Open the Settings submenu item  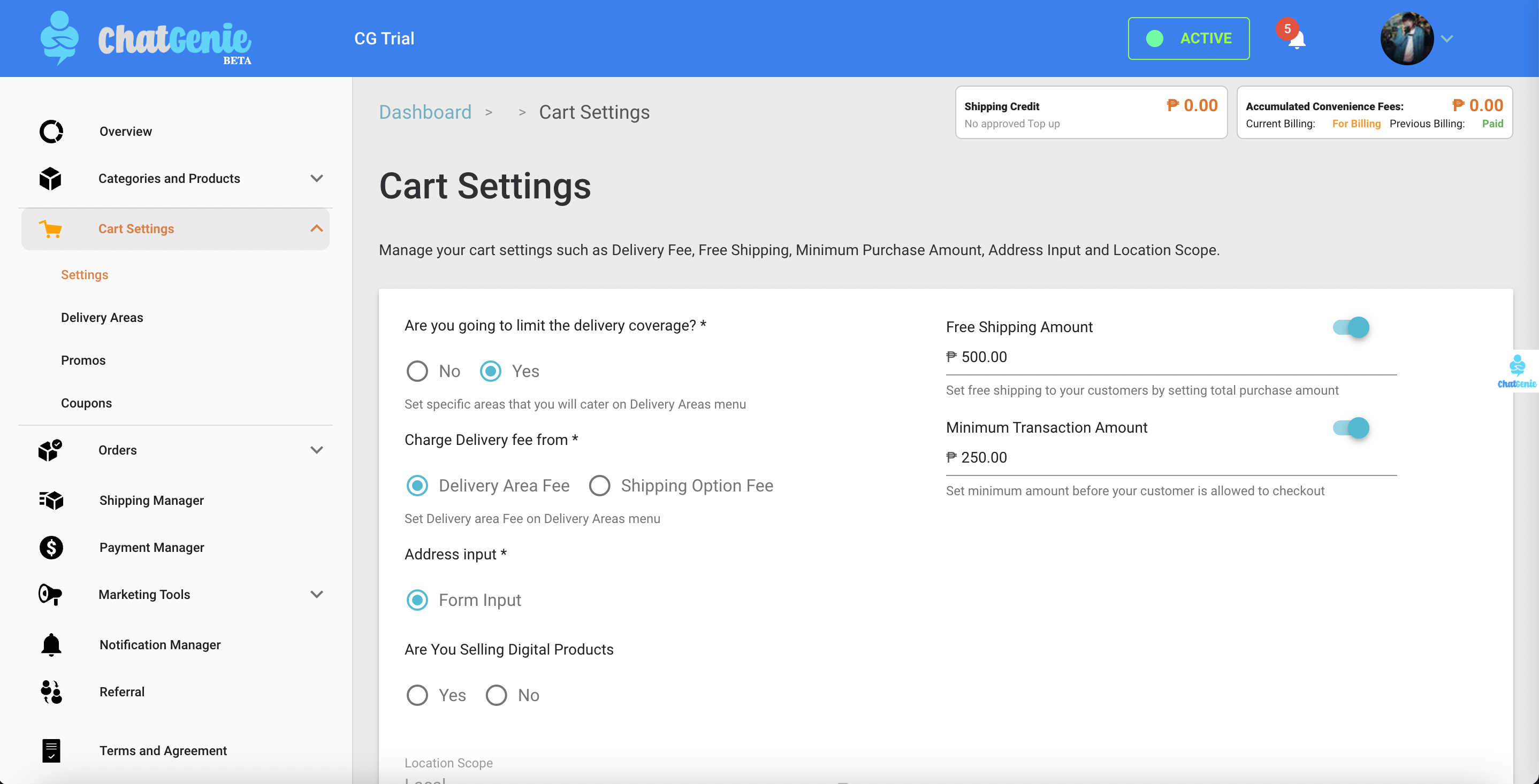click(x=84, y=275)
